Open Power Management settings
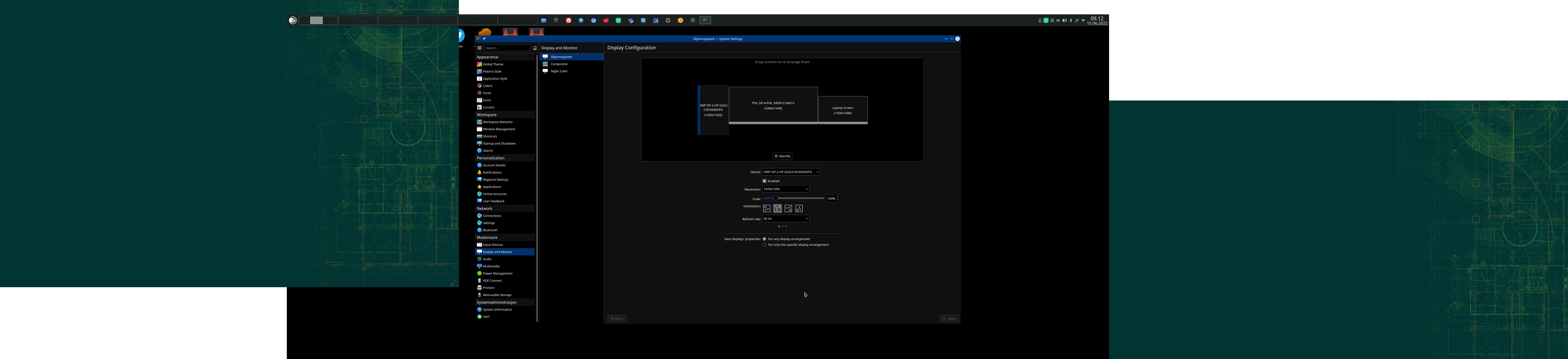 [x=505, y=273]
